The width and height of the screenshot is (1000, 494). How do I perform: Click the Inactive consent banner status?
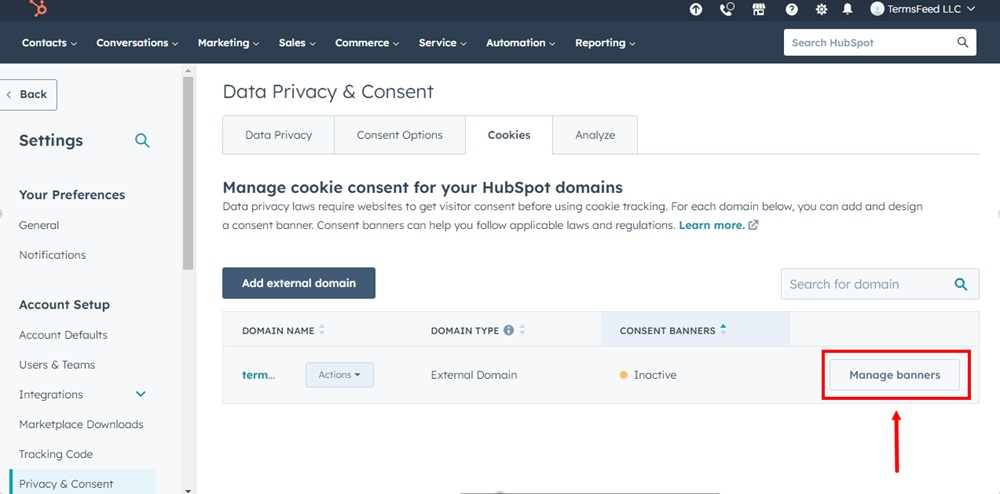point(649,375)
